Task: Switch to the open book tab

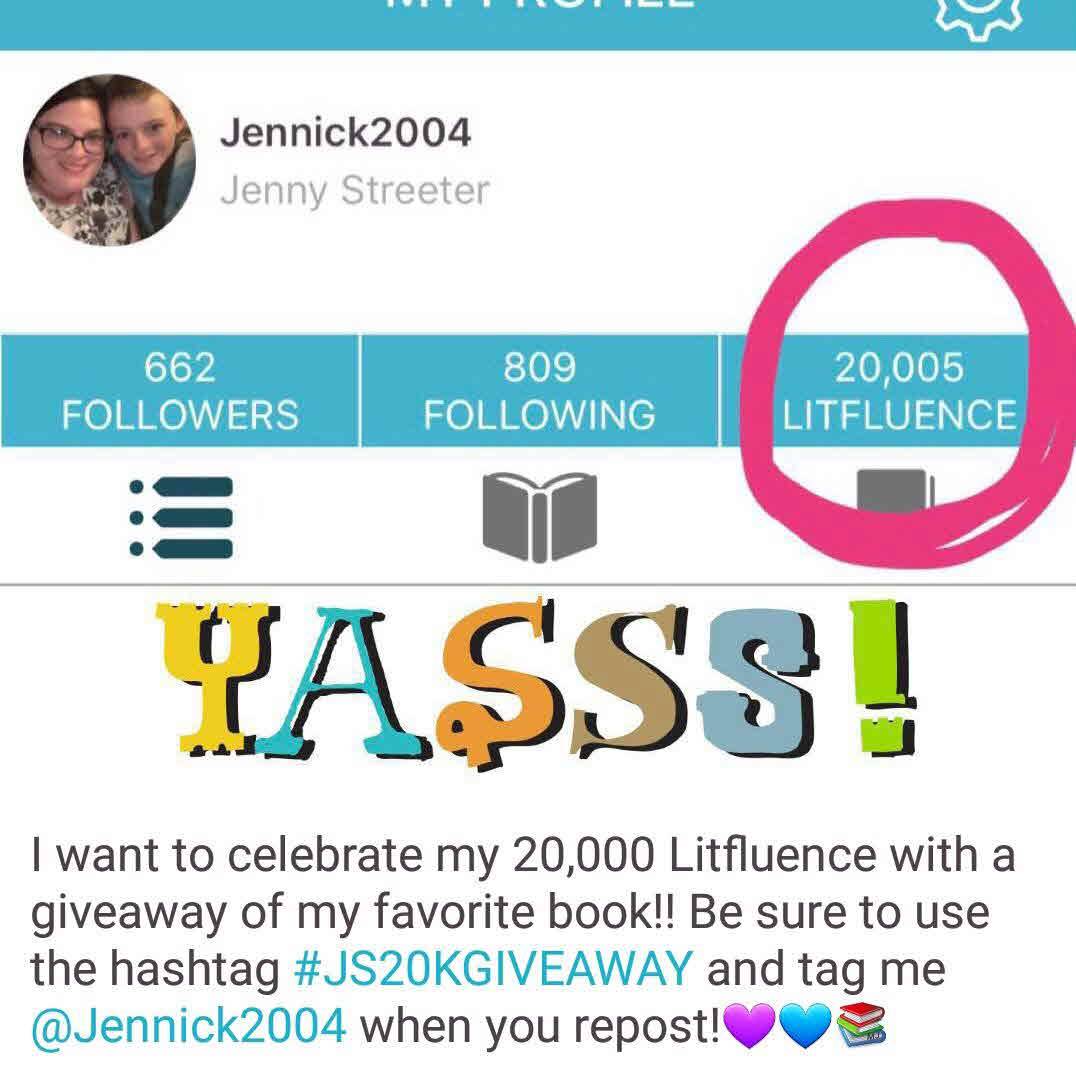Action: [539, 517]
